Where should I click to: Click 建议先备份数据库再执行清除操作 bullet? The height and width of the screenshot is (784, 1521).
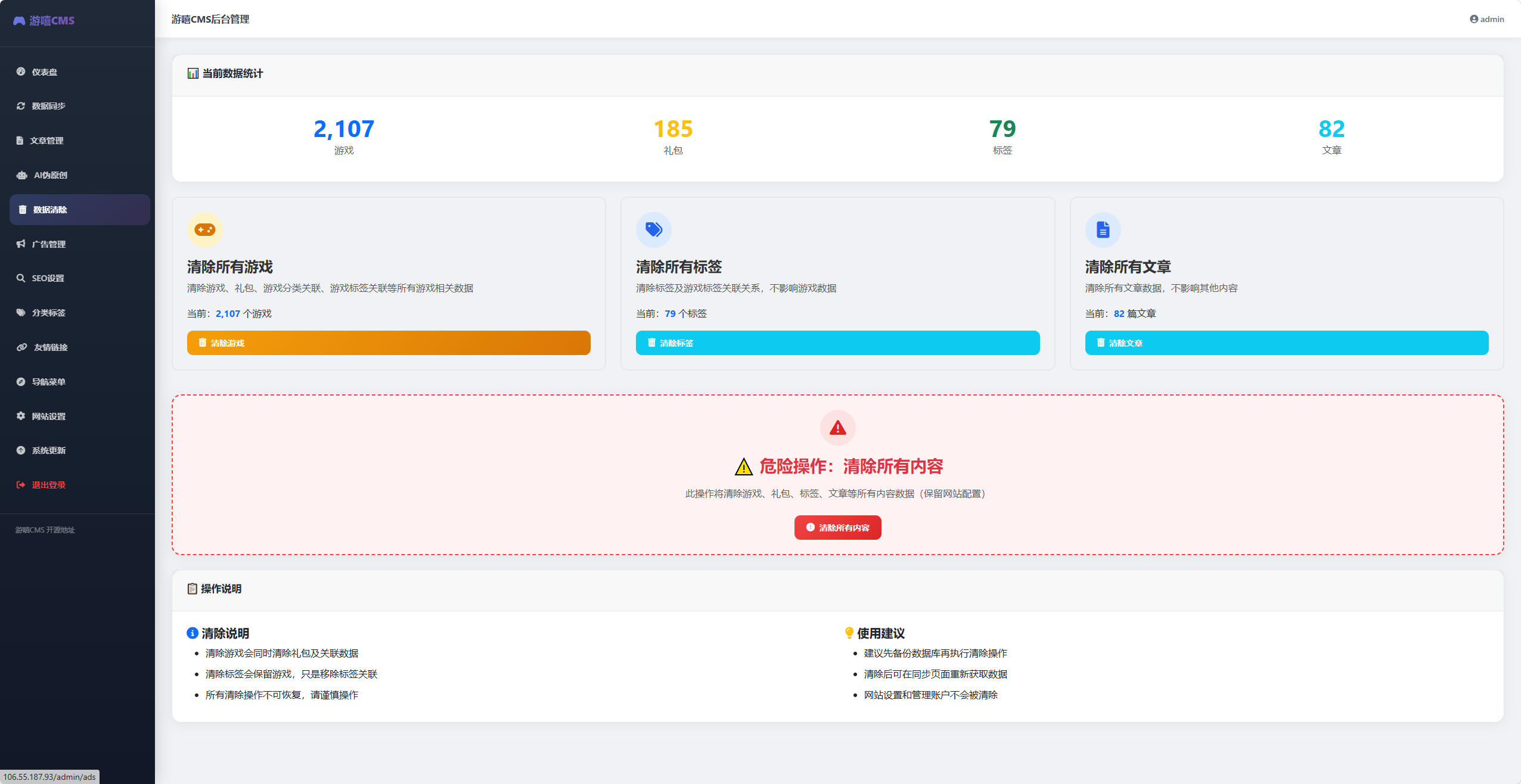point(936,654)
